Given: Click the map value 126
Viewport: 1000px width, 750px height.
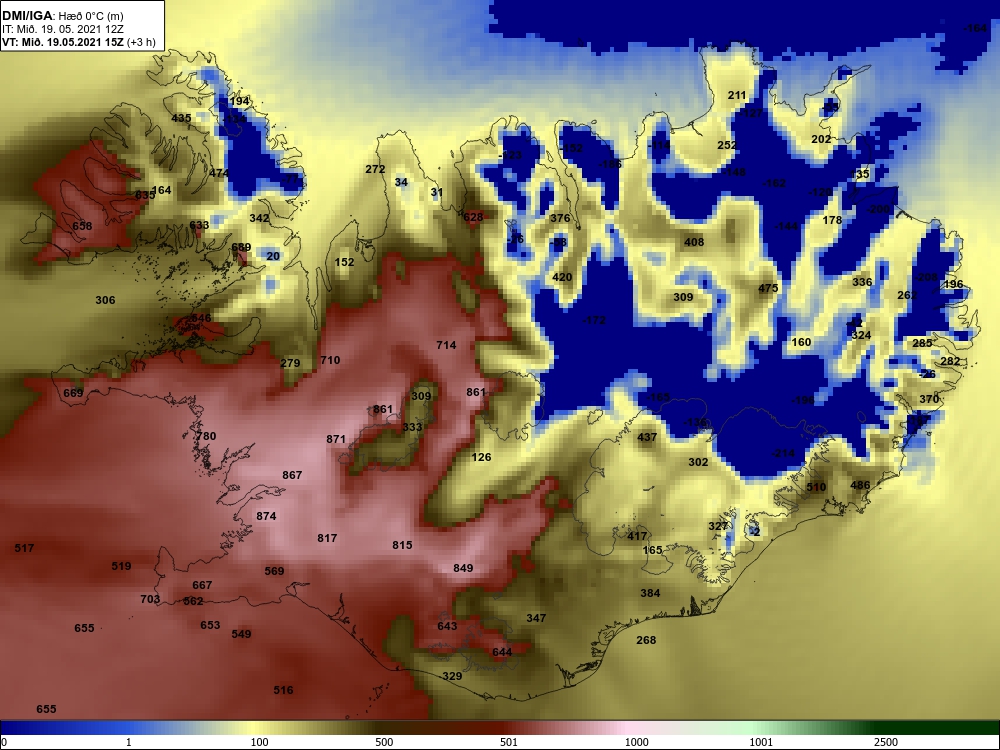Looking at the screenshot, I should click(482, 457).
